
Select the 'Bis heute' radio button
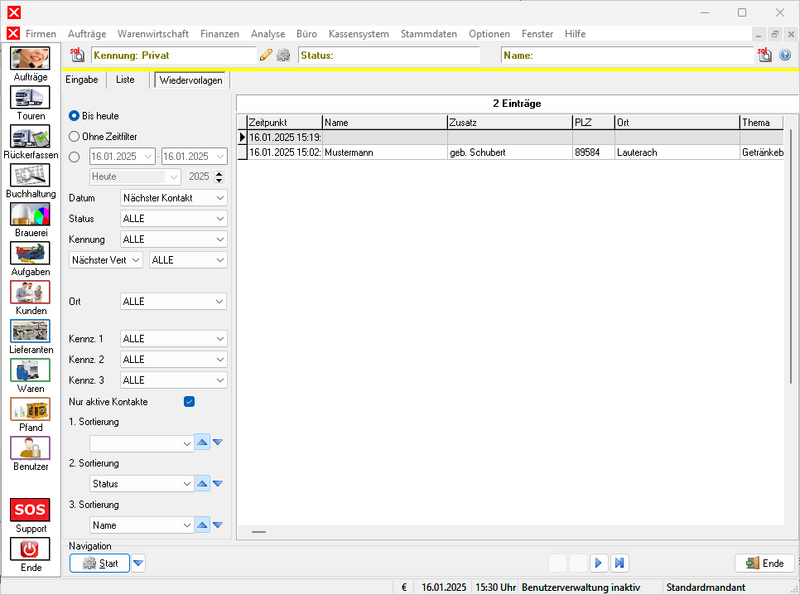pos(75,116)
